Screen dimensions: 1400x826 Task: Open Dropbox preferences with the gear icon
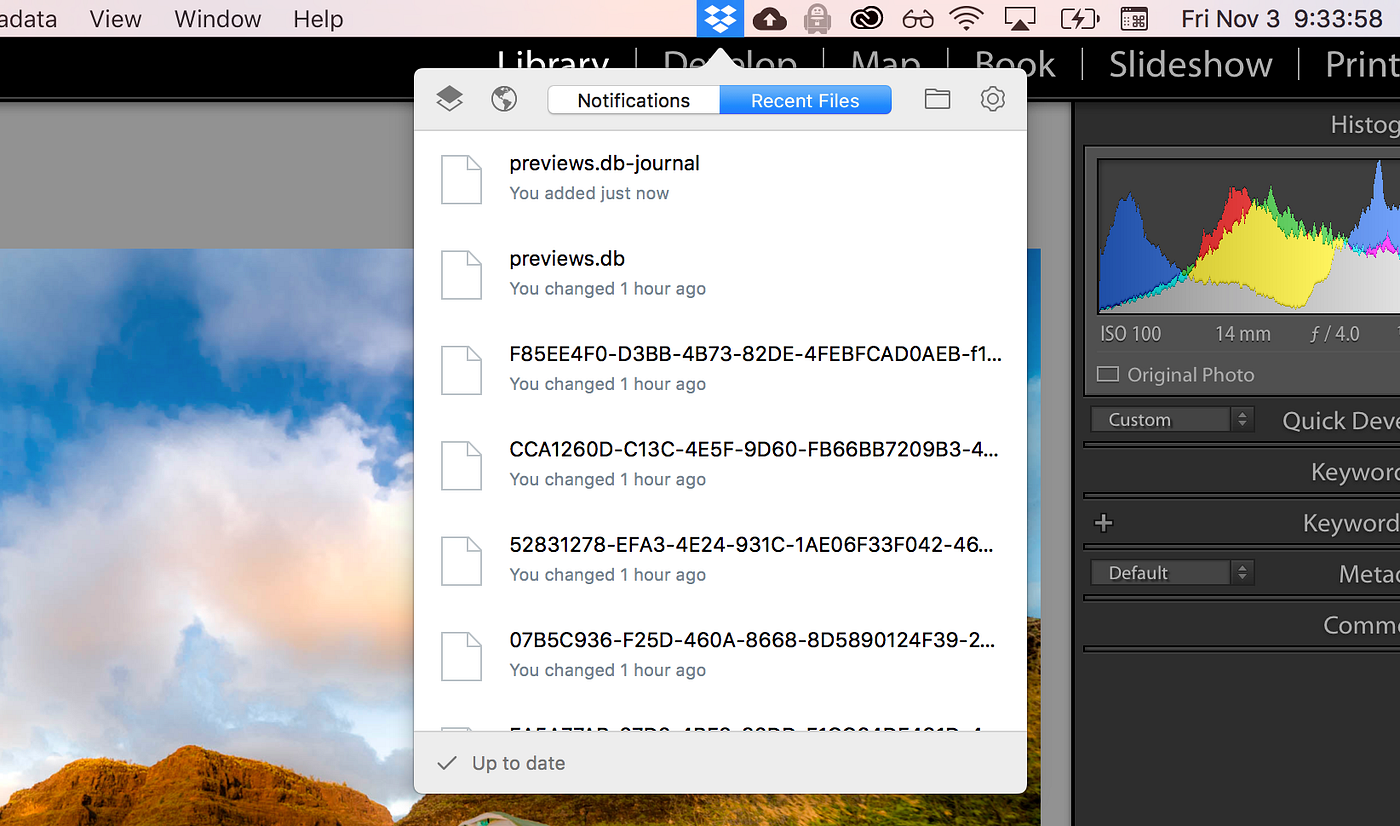992,99
